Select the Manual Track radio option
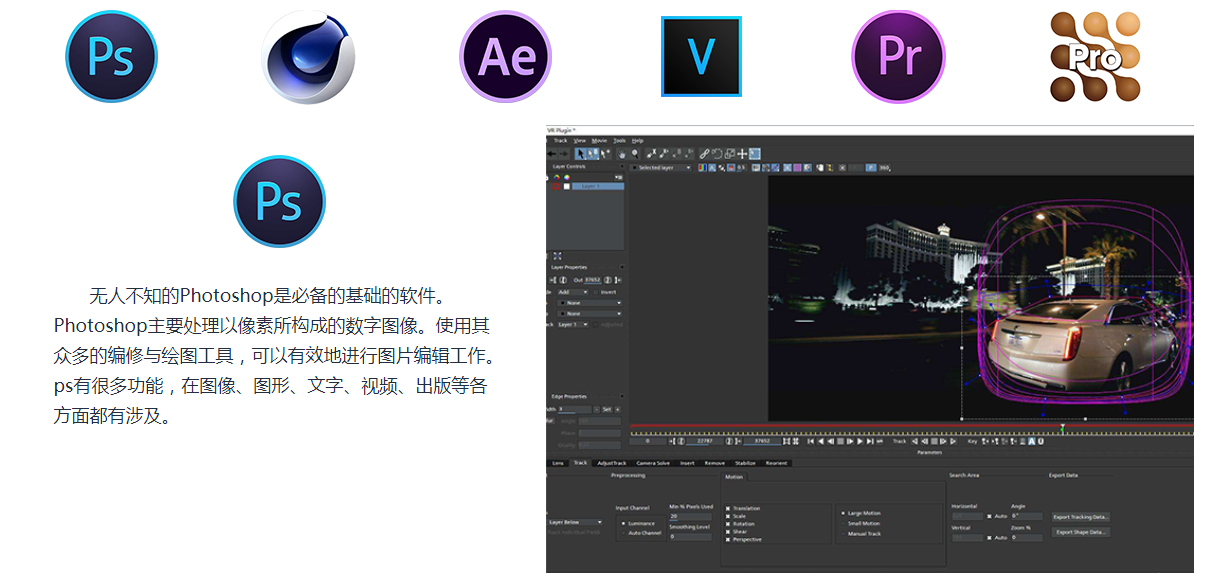 click(x=843, y=534)
